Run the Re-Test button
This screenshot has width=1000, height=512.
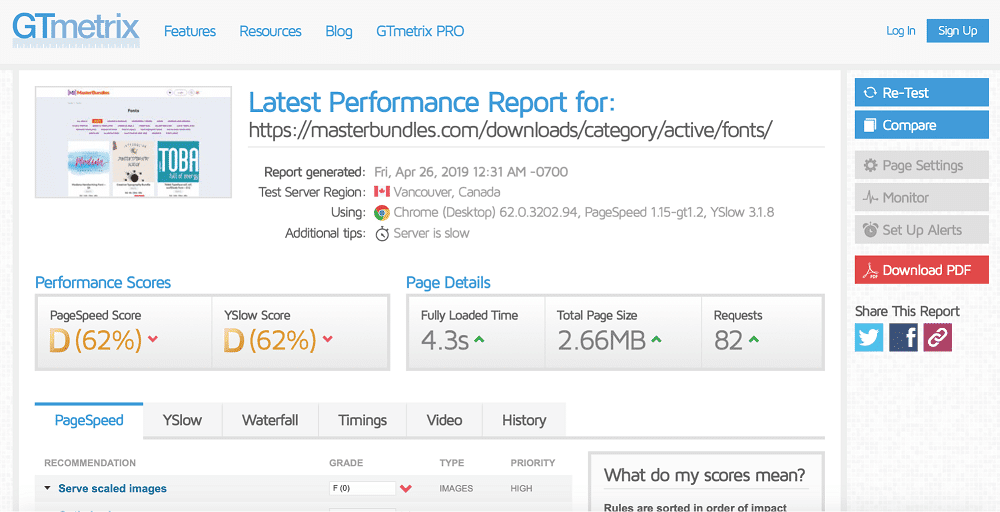point(922,93)
